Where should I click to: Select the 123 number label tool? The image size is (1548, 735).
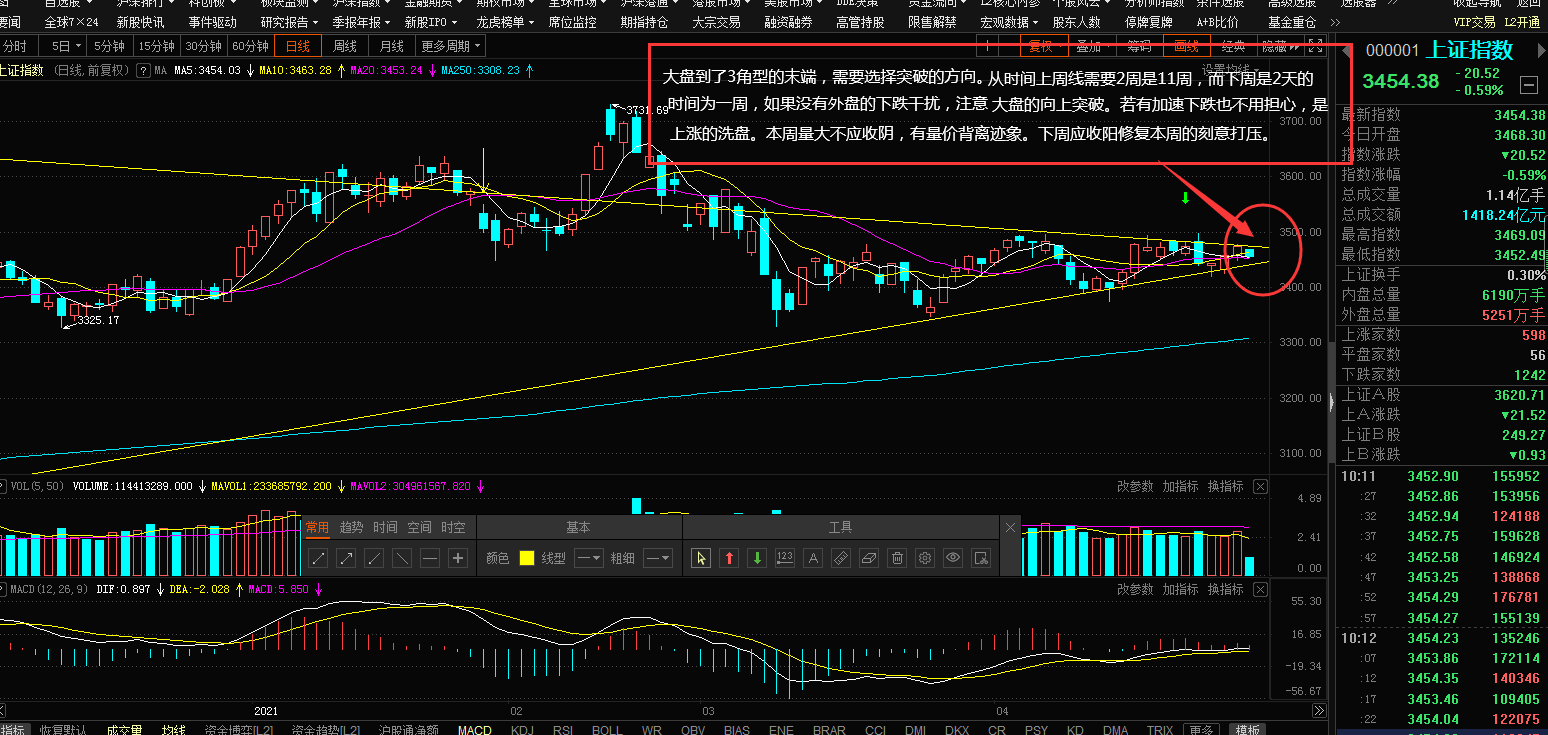(x=785, y=558)
